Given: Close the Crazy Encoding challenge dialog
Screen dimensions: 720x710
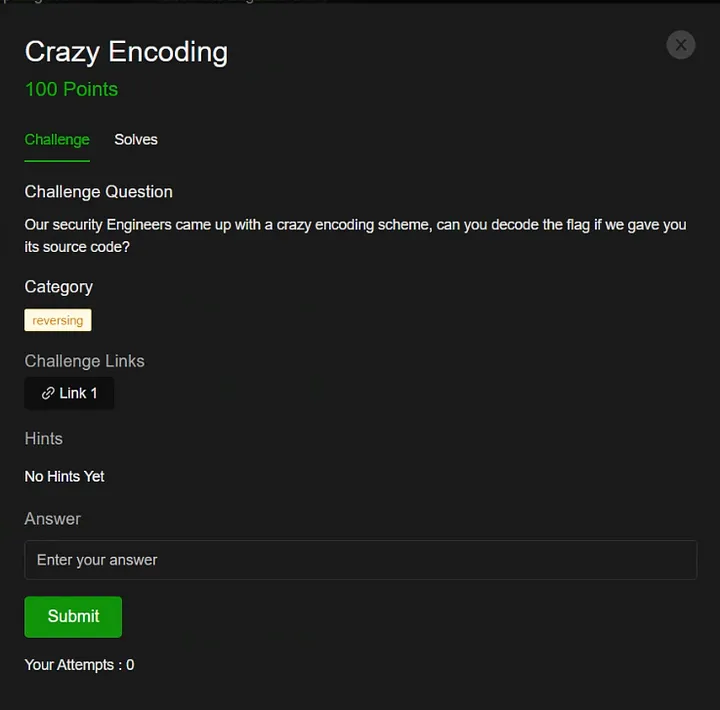Looking at the screenshot, I should point(680,45).
